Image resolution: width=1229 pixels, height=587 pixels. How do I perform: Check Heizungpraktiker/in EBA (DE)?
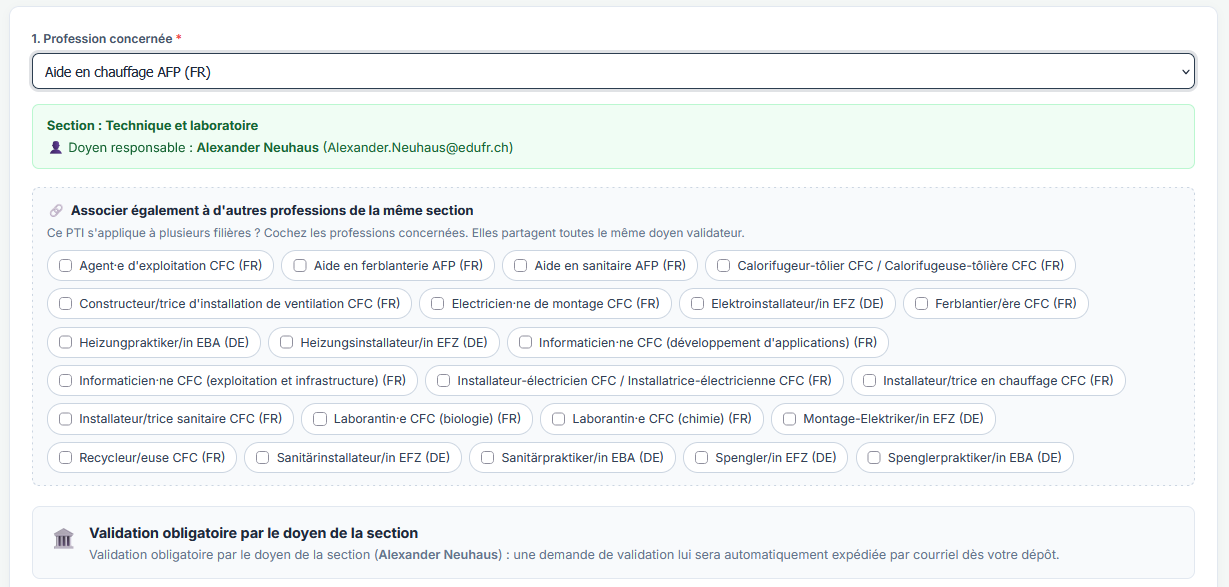(x=66, y=342)
